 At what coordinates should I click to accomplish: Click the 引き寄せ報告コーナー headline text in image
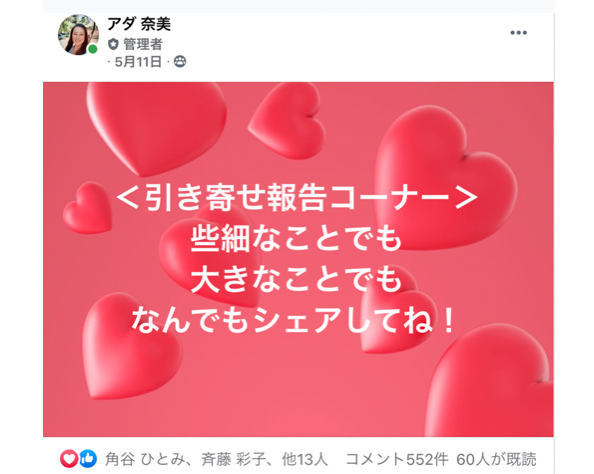[x=297, y=197]
